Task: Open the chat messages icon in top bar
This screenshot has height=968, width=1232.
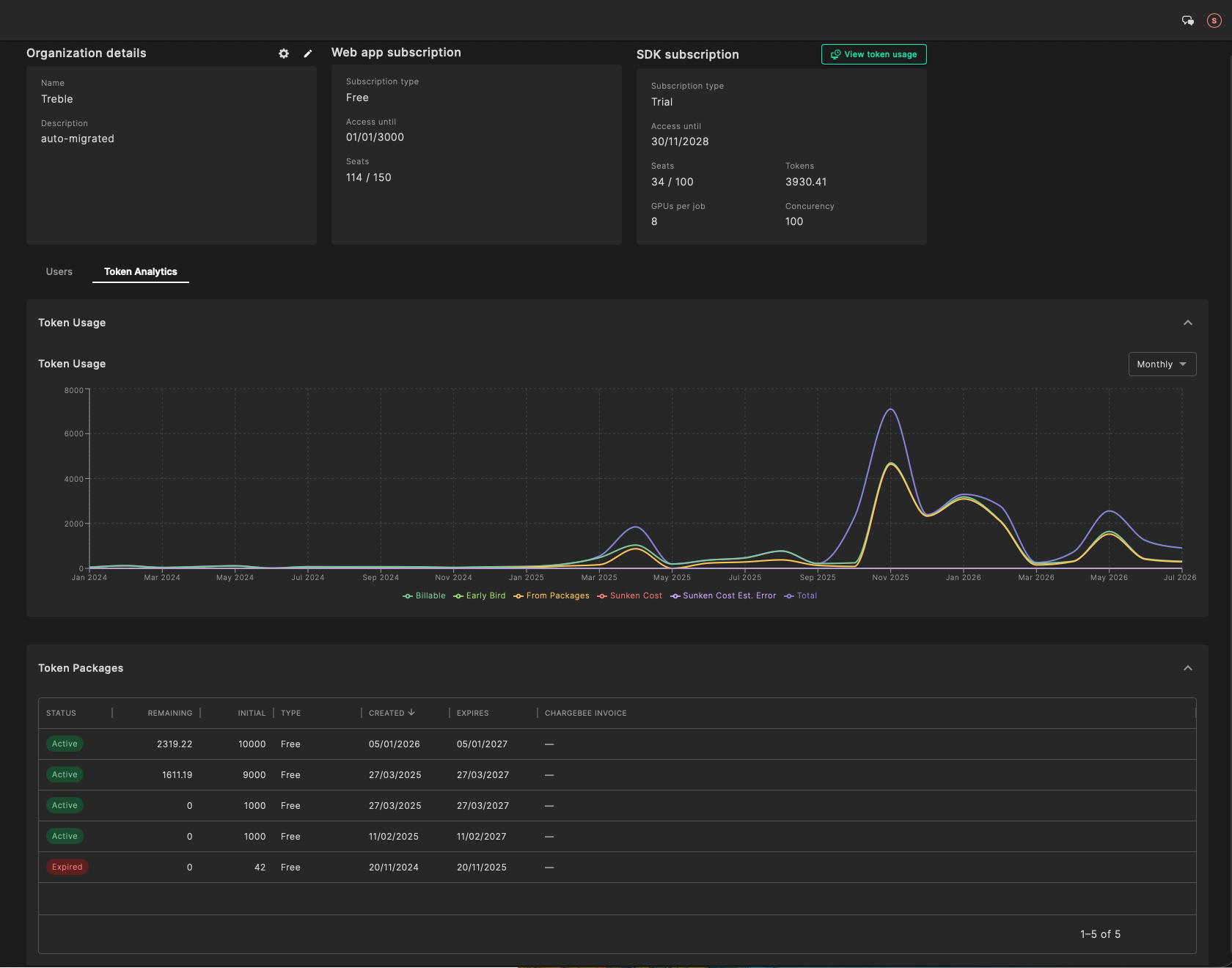Action: [x=1188, y=21]
